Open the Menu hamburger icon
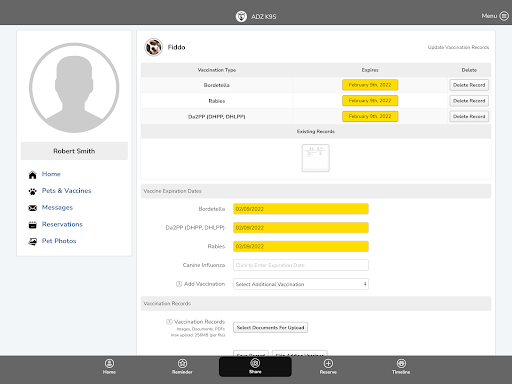512x384 pixels. (x=504, y=16)
